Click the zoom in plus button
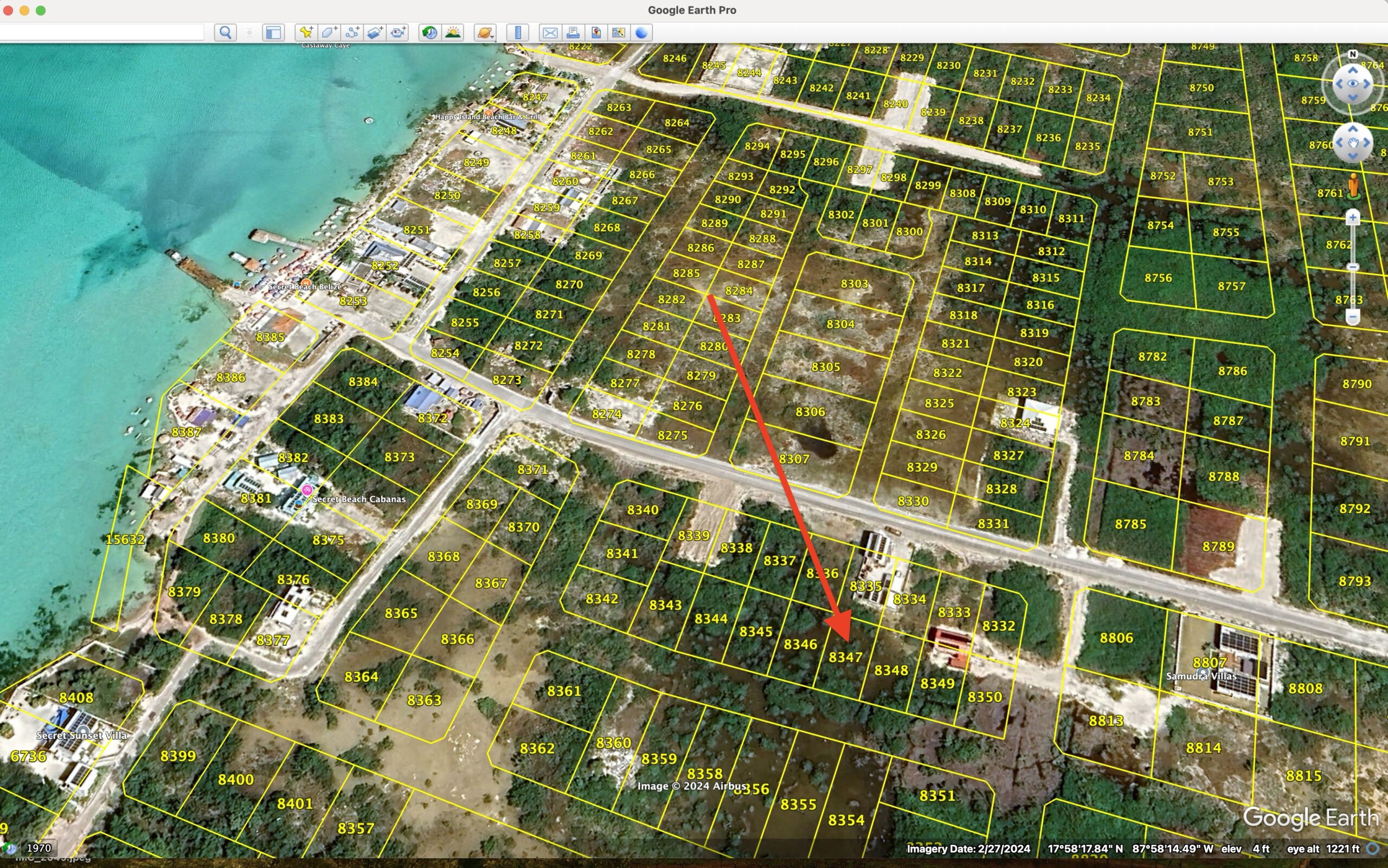Image resolution: width=1388 pixels, height=868 pixels. 1352,217
